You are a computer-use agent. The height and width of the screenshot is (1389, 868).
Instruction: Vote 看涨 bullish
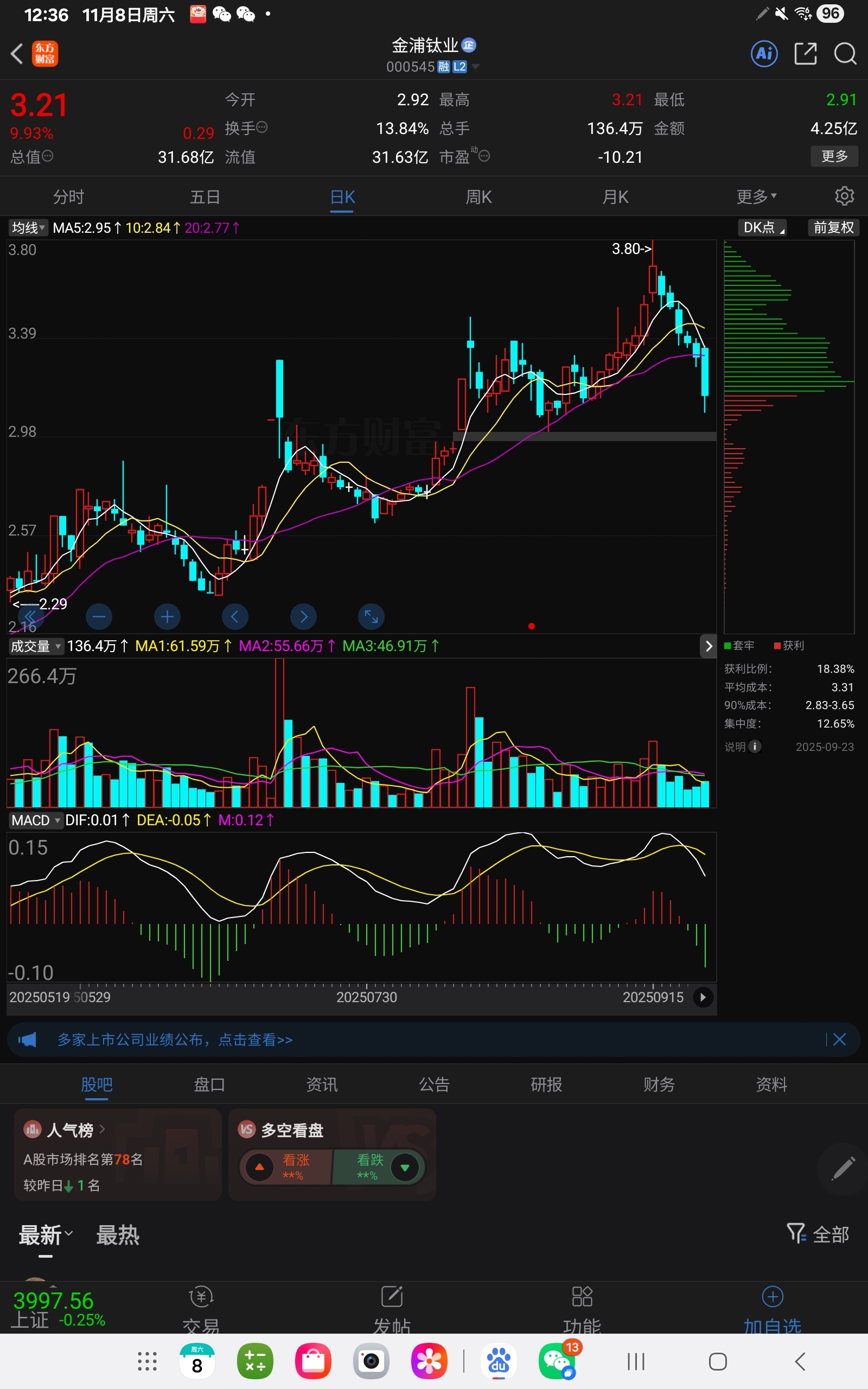coord(286,1167)
